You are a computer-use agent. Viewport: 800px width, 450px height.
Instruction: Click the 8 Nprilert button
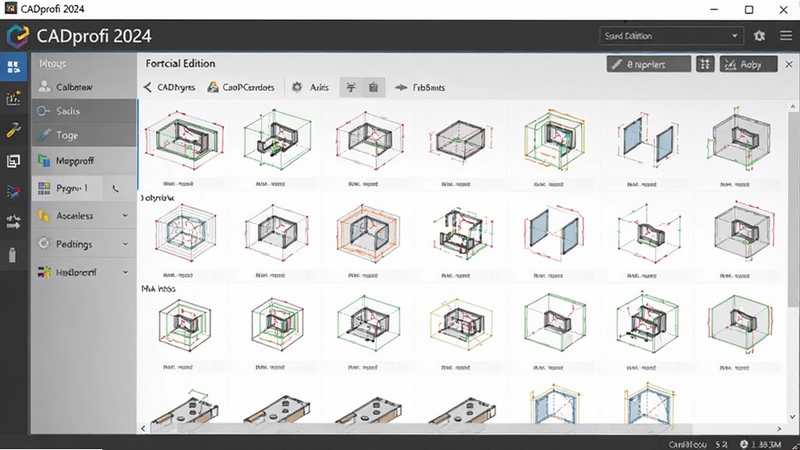click(648, 64)
